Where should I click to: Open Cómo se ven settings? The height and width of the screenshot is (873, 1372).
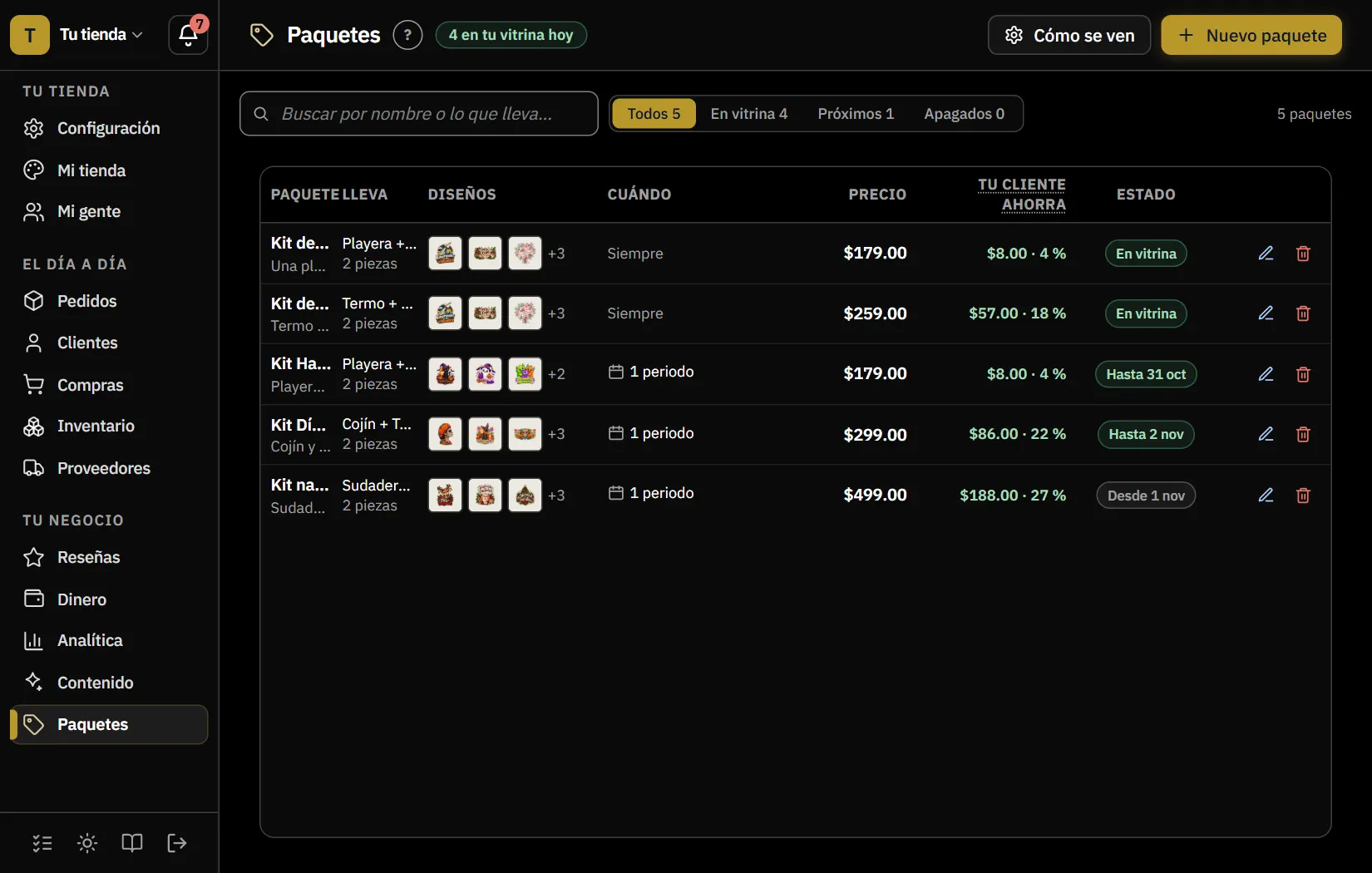tap(1069, 35)
